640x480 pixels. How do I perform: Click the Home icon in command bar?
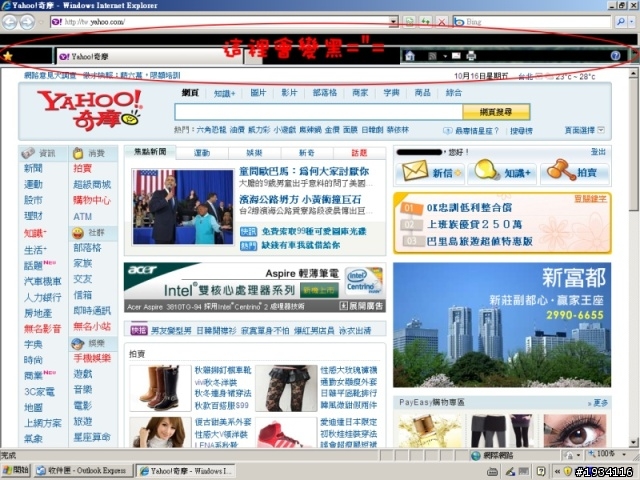(410, 56)
